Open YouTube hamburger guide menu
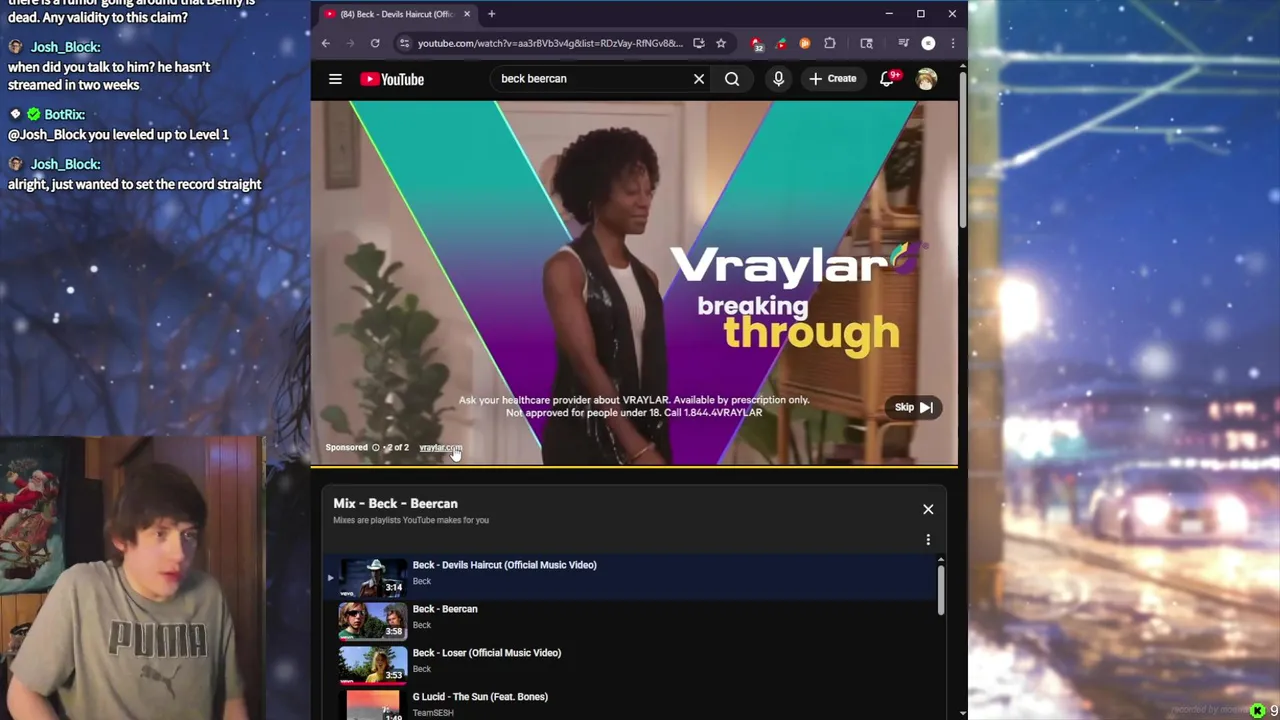 tap(335, 79)
